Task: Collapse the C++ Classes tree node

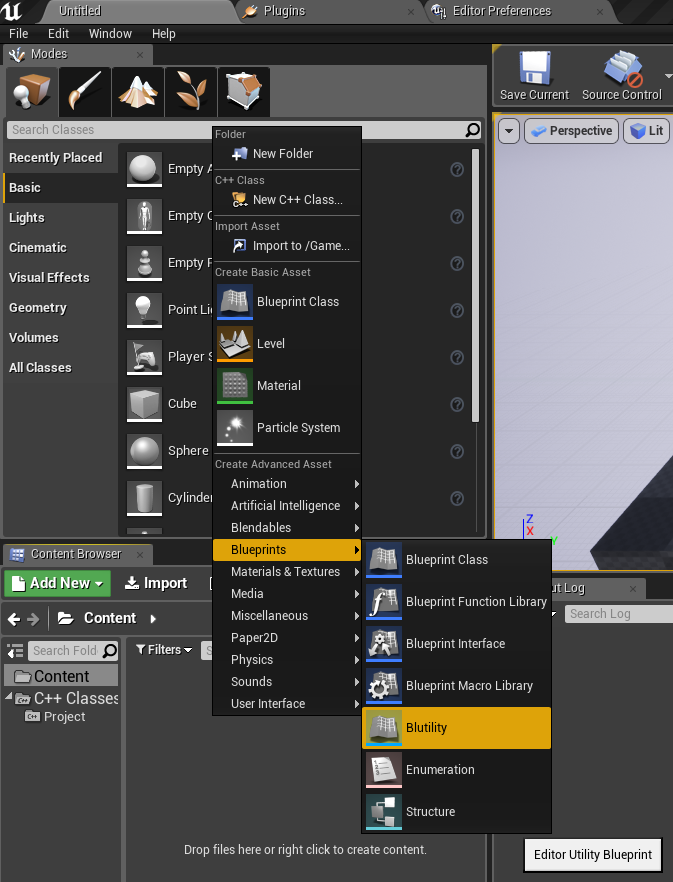Action: point(8,696)
